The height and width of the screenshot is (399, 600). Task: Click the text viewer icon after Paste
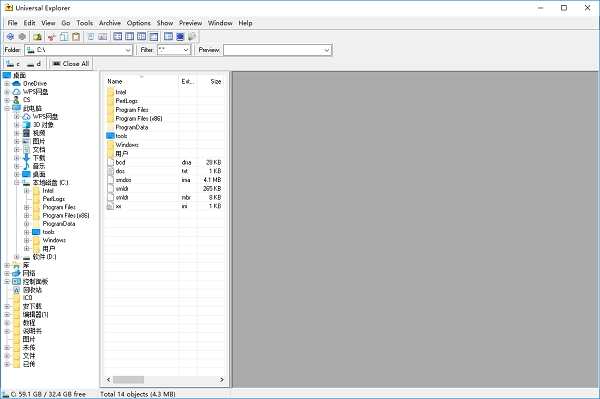click(91, 37)
